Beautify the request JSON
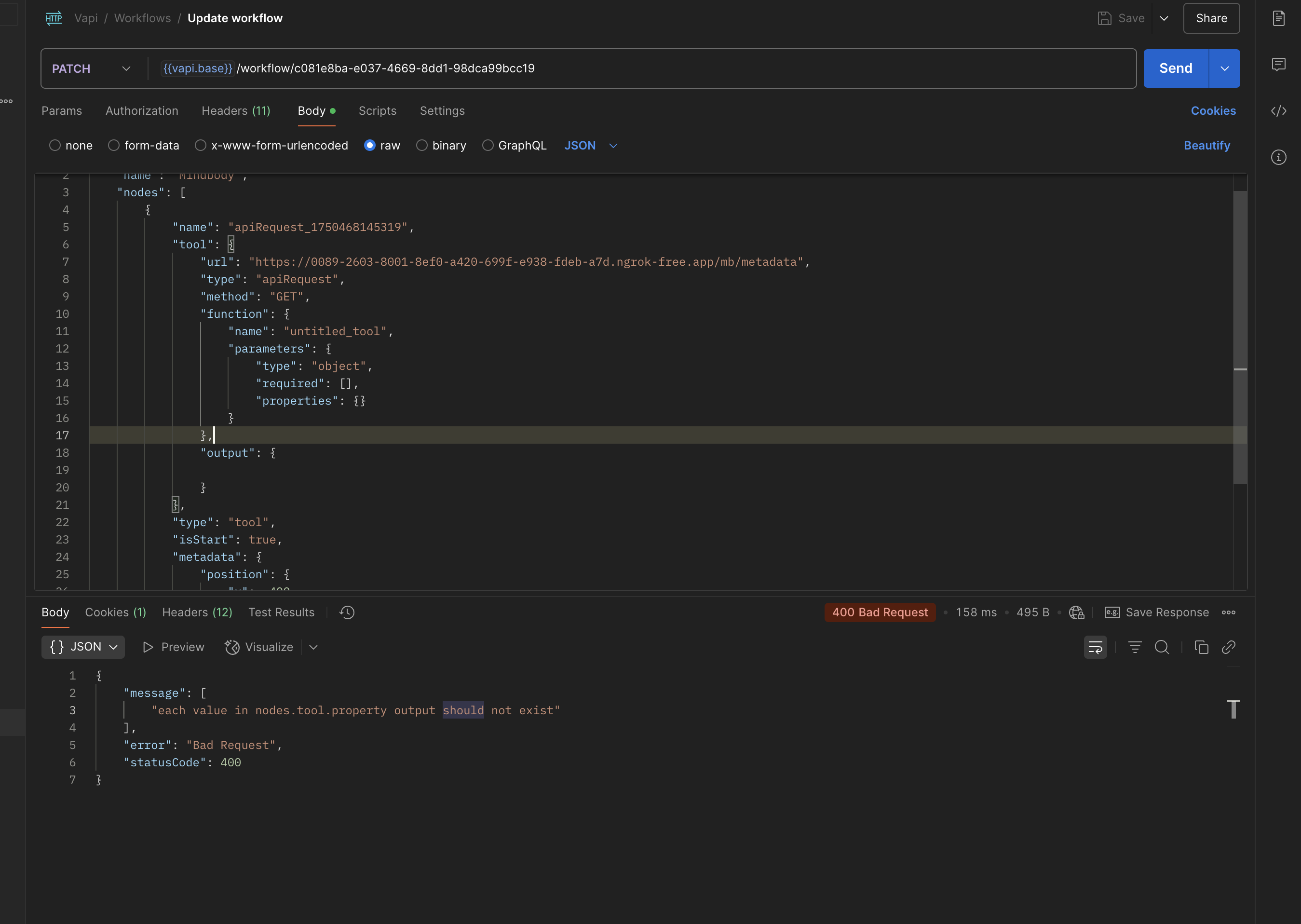 (x=1206, y=145)
